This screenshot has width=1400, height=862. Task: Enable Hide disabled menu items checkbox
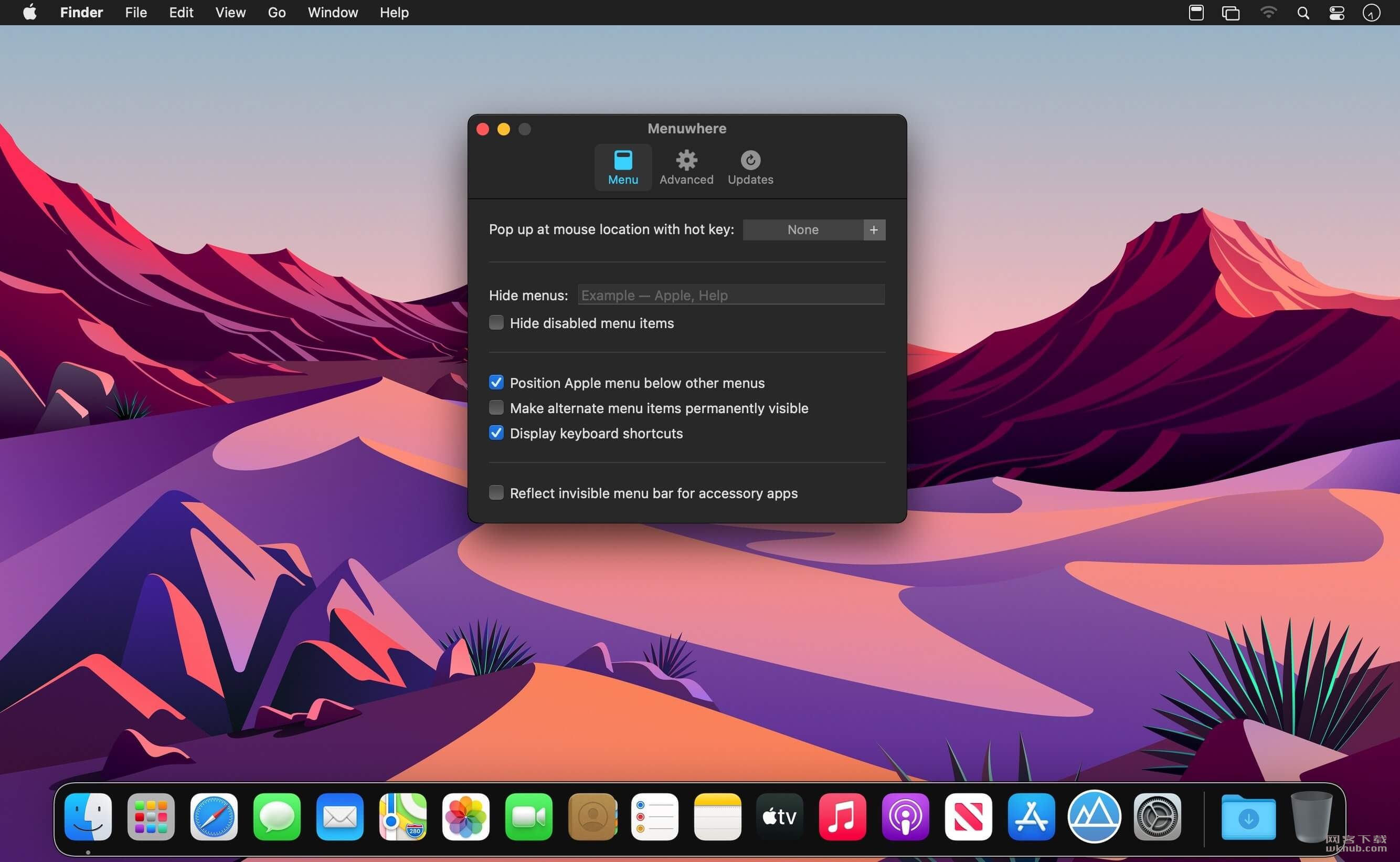pos(496,323)
